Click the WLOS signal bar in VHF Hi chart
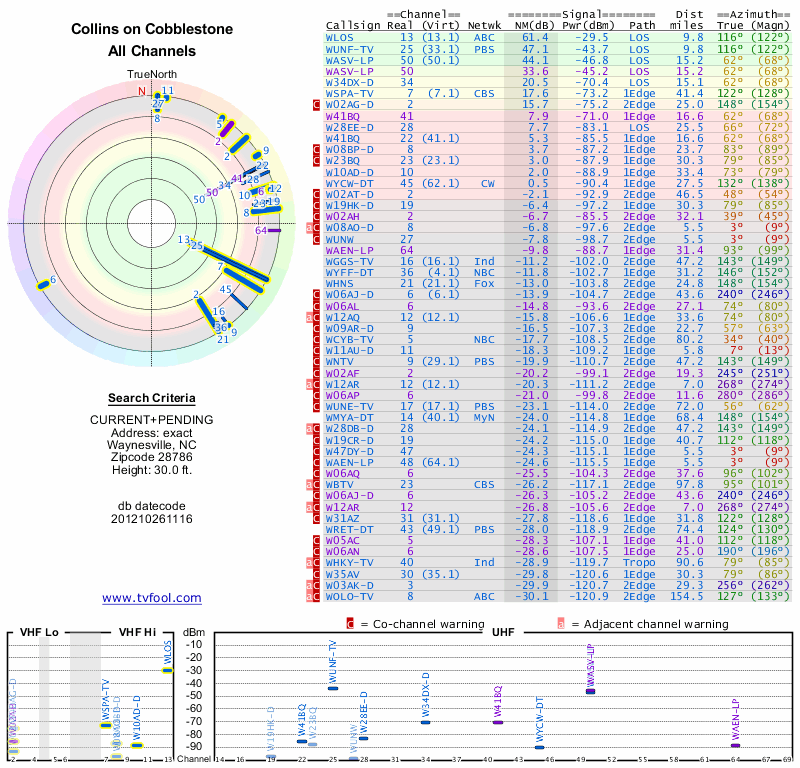This screenshot has width=800, height=768. pyautogui.click(x=168, y=671)
